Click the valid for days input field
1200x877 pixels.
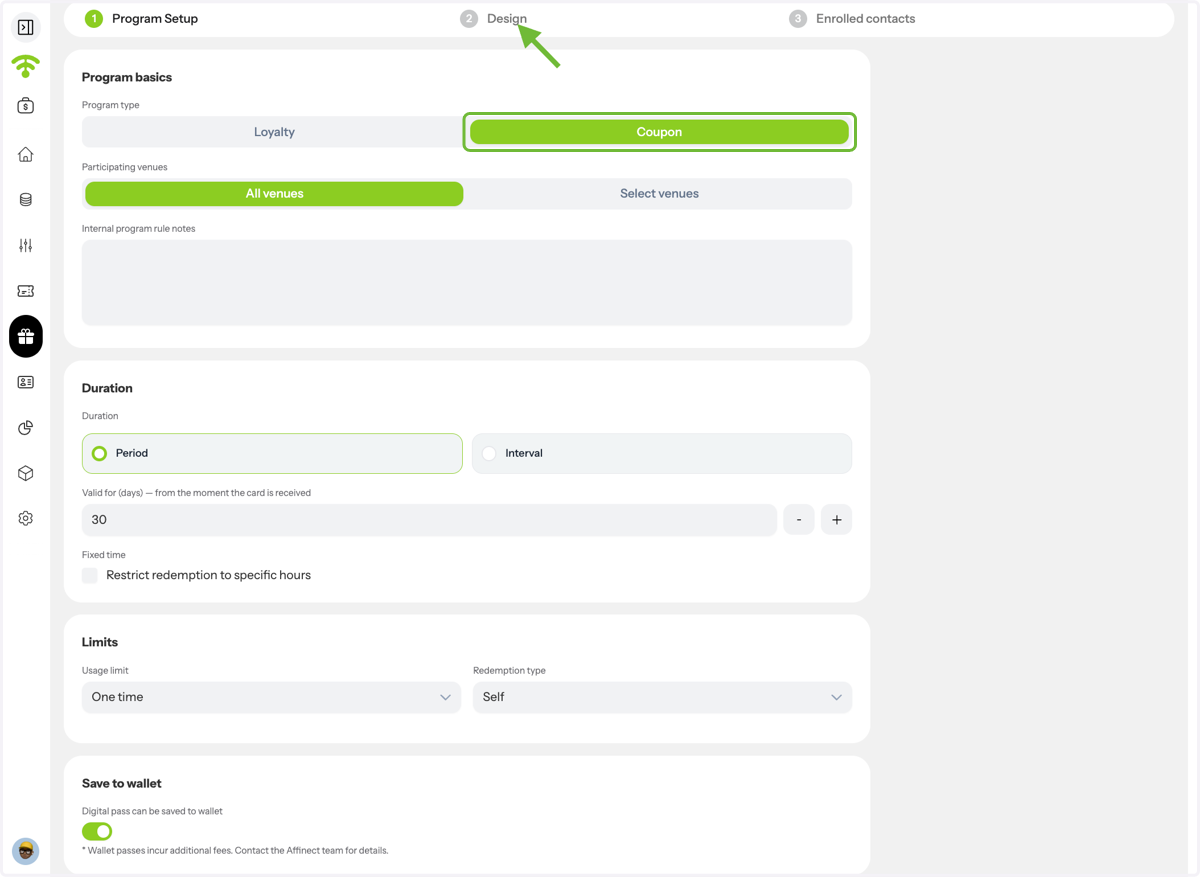coord(429,520)
